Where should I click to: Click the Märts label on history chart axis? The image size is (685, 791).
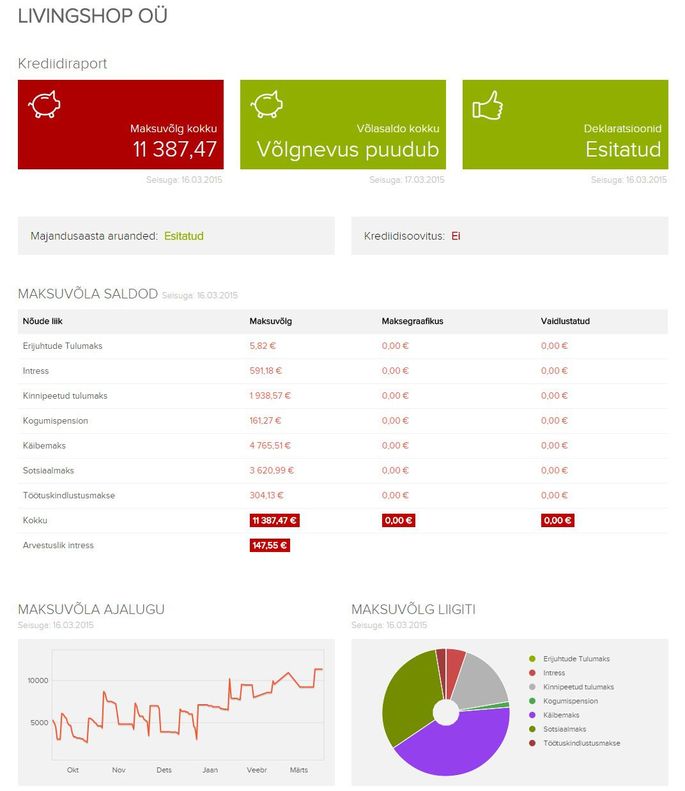(x=299, y=770)
